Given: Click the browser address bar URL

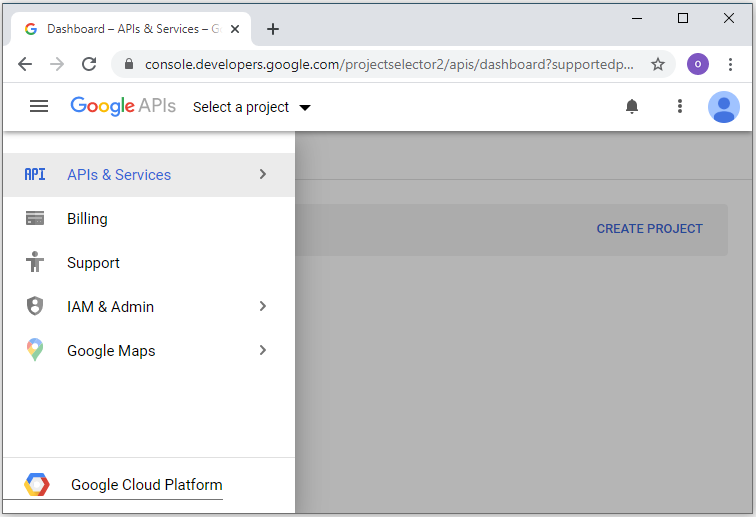Looking at the screenshot, I should (x=389, y=64).
